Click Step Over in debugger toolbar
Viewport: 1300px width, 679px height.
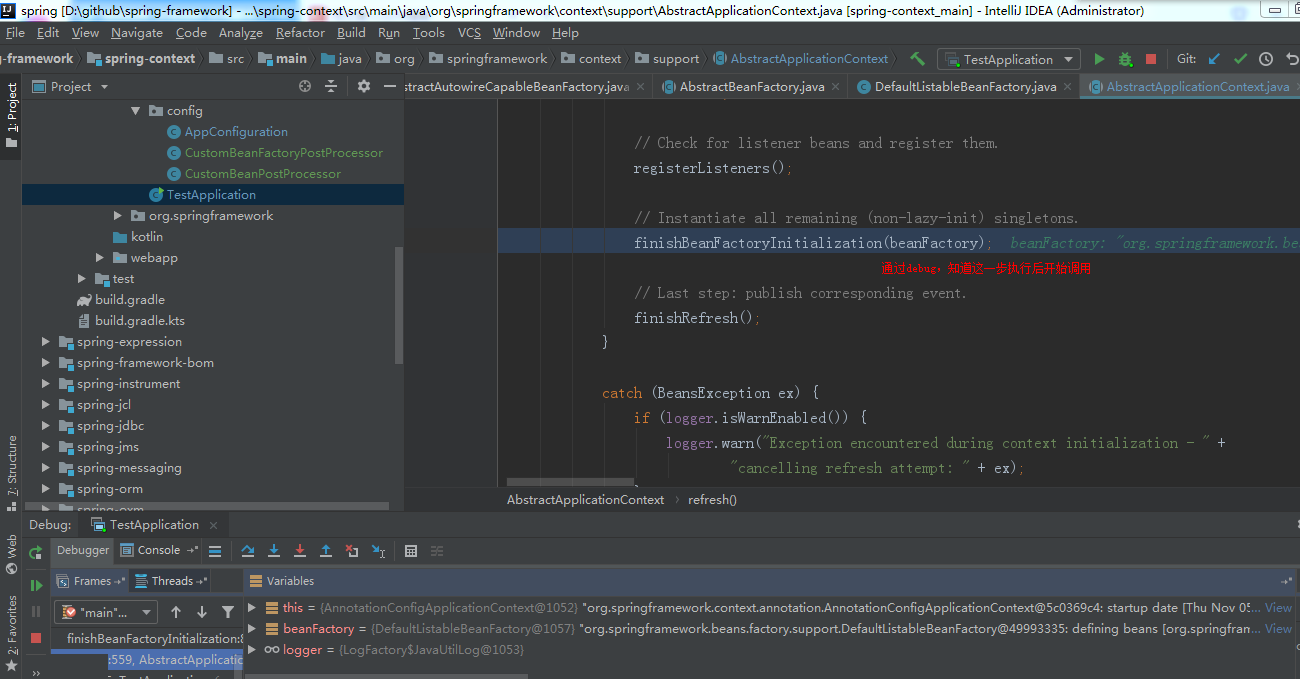(x=248, y=551)
